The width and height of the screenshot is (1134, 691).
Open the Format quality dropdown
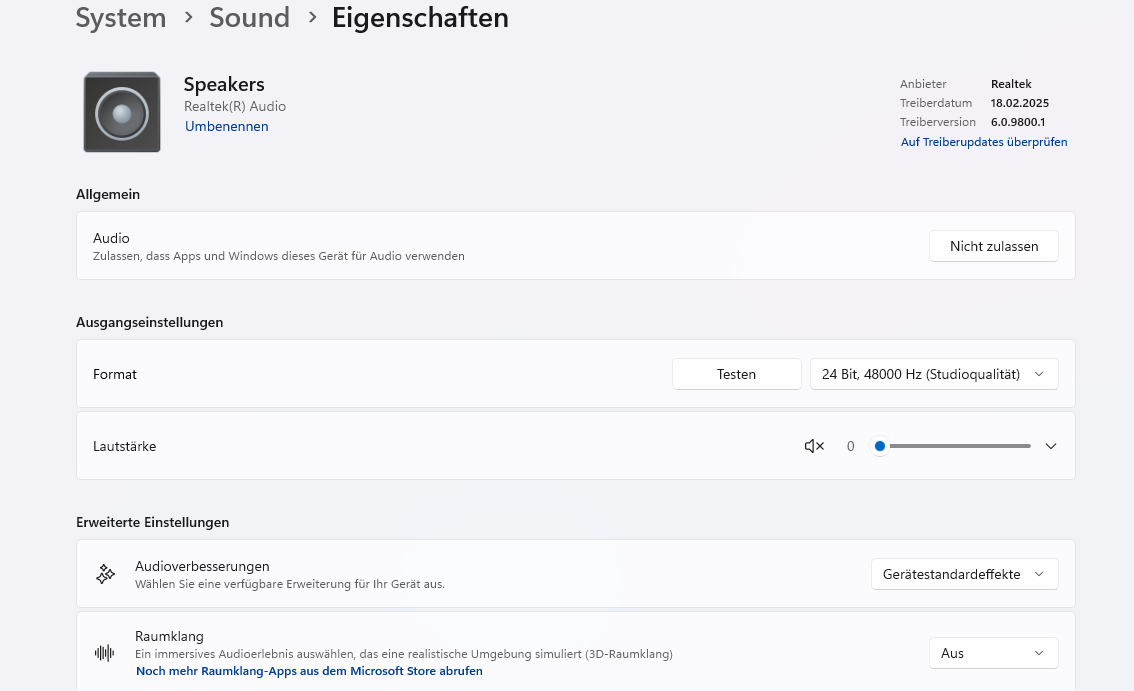(x=934, y=374)
